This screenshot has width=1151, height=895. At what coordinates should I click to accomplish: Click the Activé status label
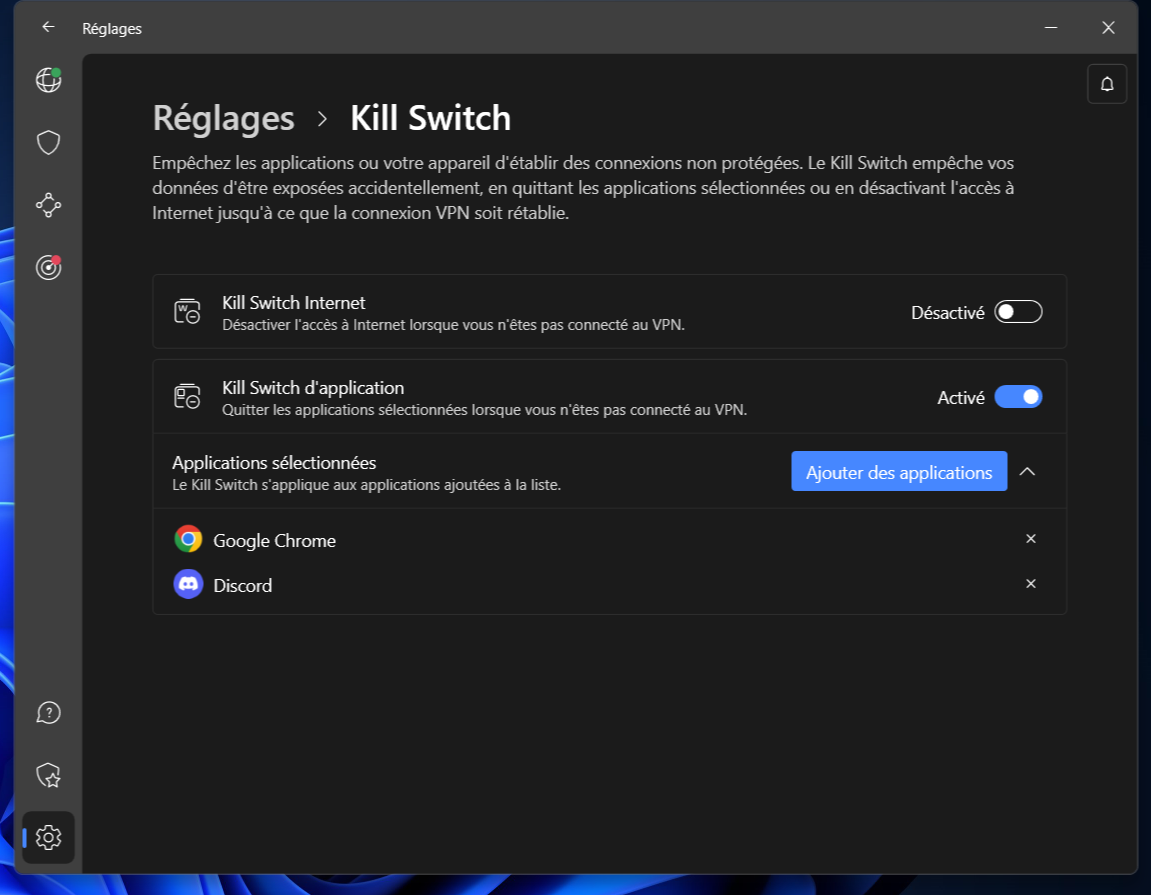[961, 397]
